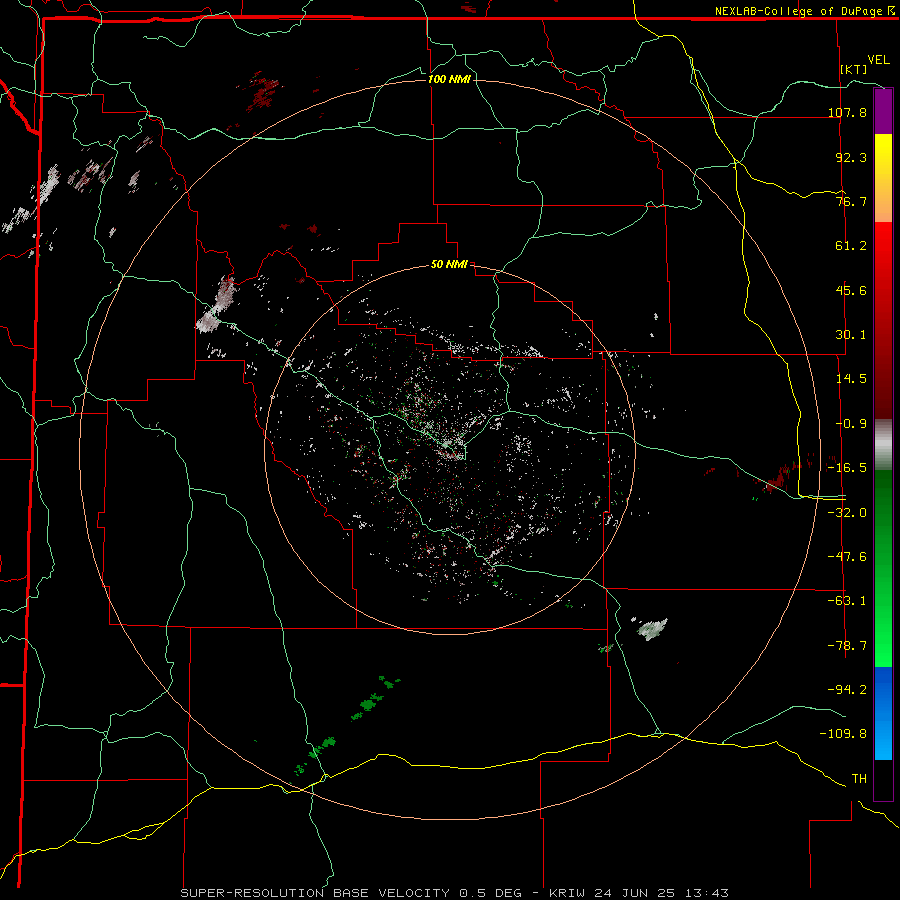Select the -94.2 legend value
The height and width of the screenshot is (900, 900).
(x=847, y=689)
